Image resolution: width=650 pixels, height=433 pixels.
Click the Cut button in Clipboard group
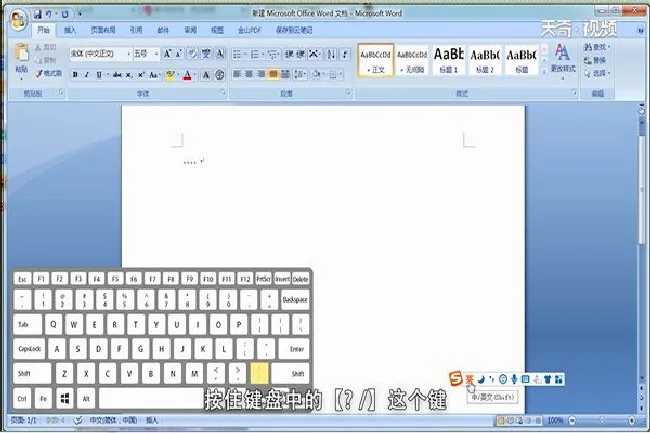[x=46, y=47]
